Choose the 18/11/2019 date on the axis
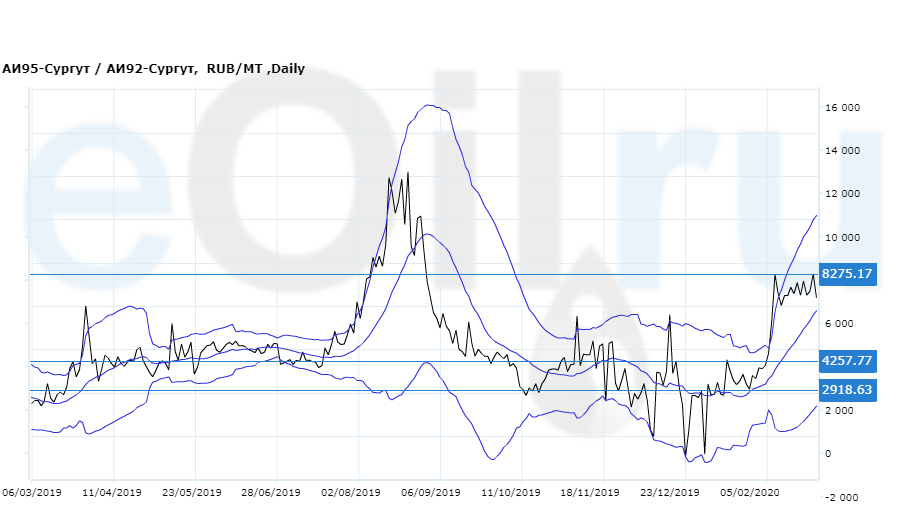Screen dimensions: 909x509 (590, 493)
